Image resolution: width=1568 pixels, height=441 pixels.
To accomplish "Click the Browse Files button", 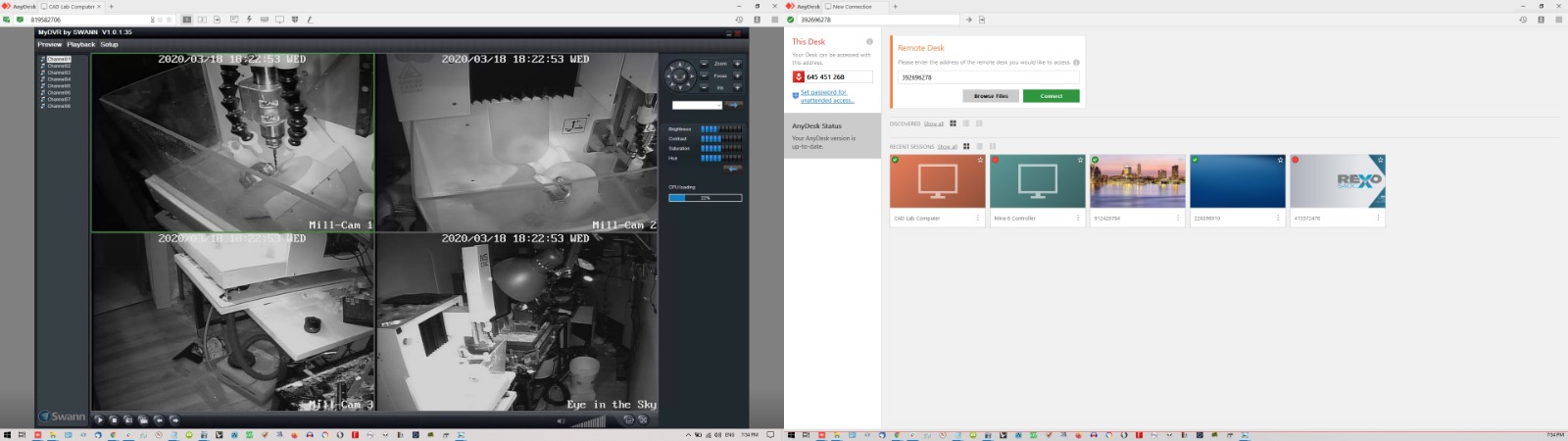I will [991, 96].
